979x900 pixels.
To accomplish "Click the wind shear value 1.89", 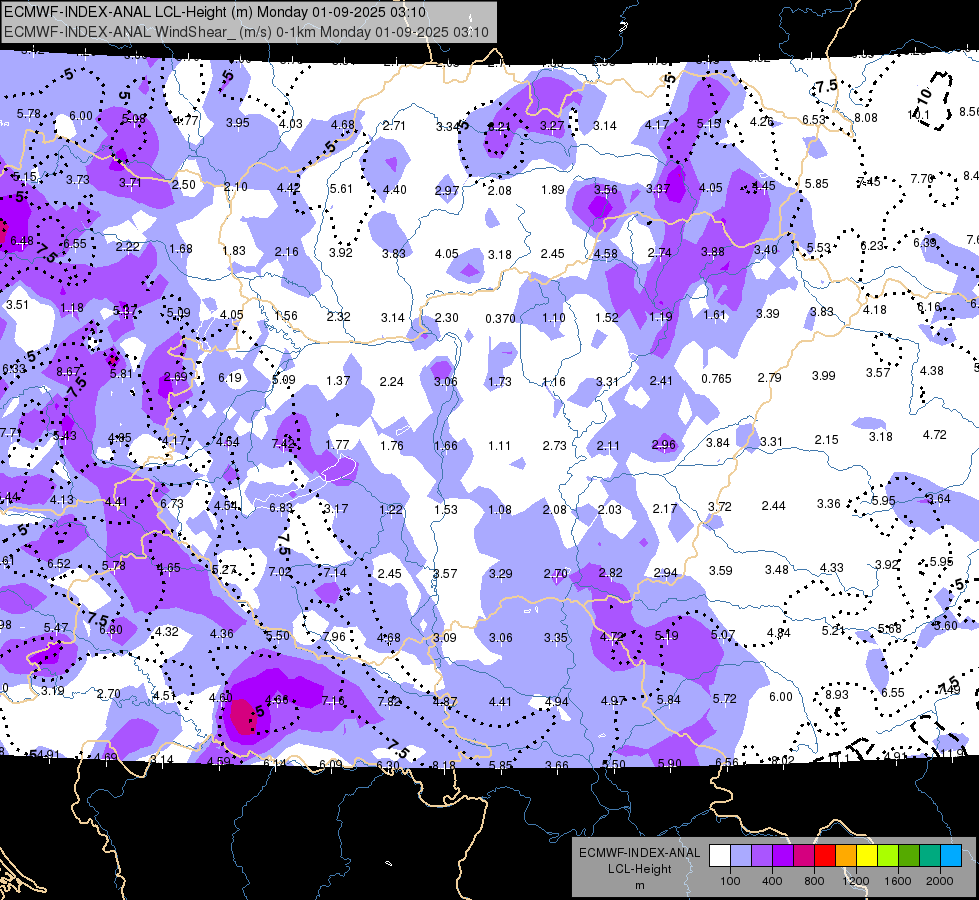I will 553,189.
